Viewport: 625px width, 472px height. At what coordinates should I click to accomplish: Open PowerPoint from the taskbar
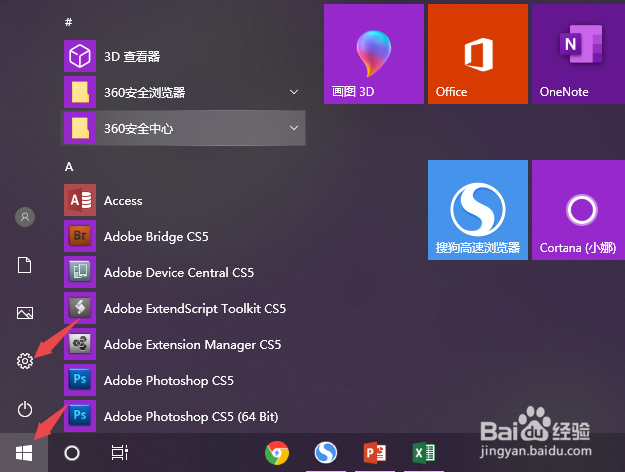point(375,453)
